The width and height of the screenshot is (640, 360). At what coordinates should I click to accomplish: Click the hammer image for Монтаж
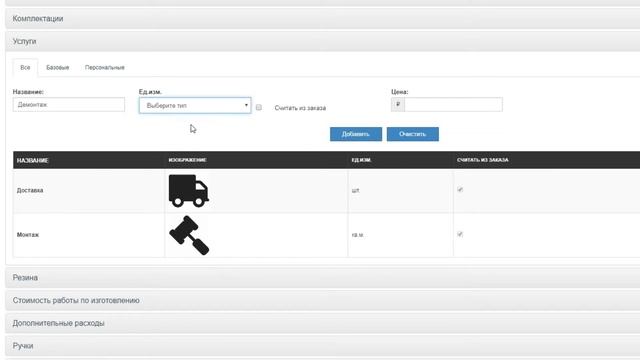189,236
